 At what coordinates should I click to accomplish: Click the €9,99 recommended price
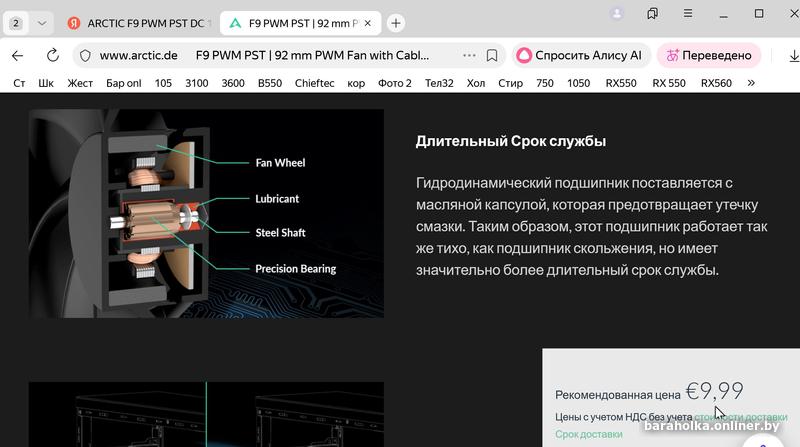(x=714, y=391)
